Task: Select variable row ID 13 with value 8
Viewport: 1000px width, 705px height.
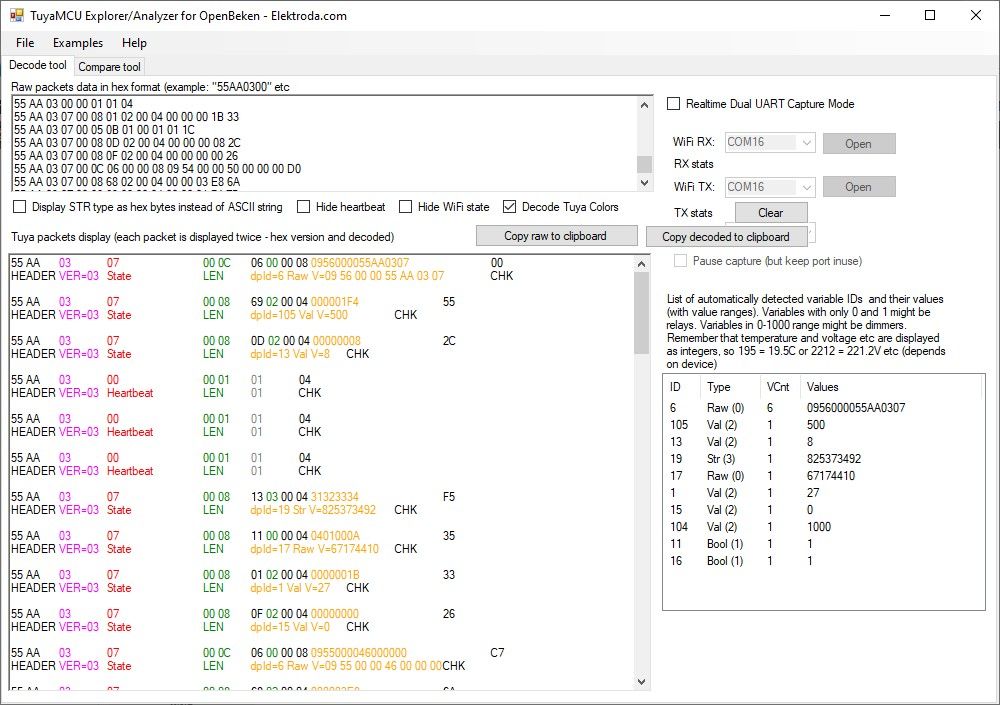Action: pyautogui.click(x=823, y=442)
